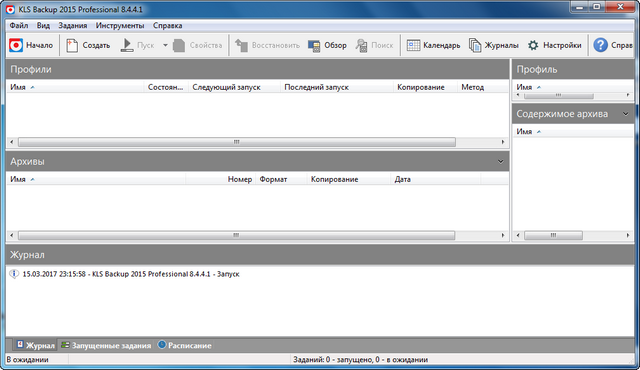Viewport: 640px width, 370px height.
Task: Sort archives by Дата column
Action: point(435,179)
